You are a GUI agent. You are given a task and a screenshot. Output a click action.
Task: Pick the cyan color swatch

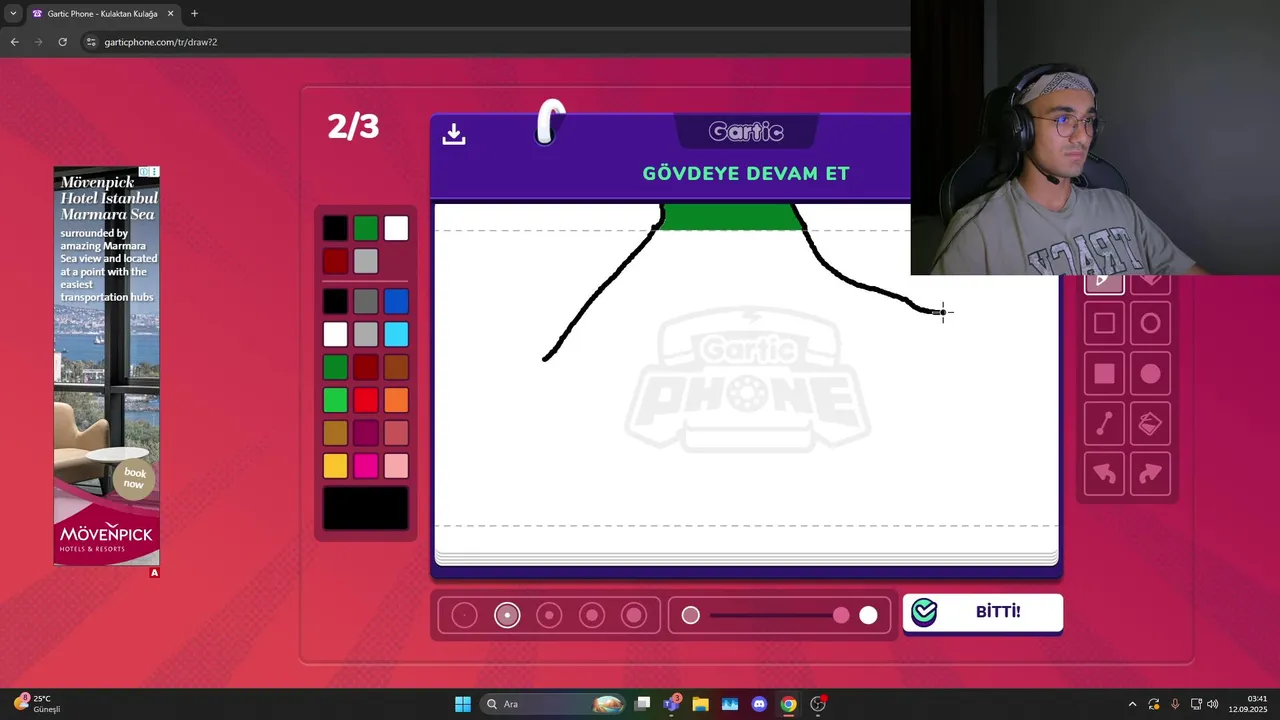click(396, 334)
